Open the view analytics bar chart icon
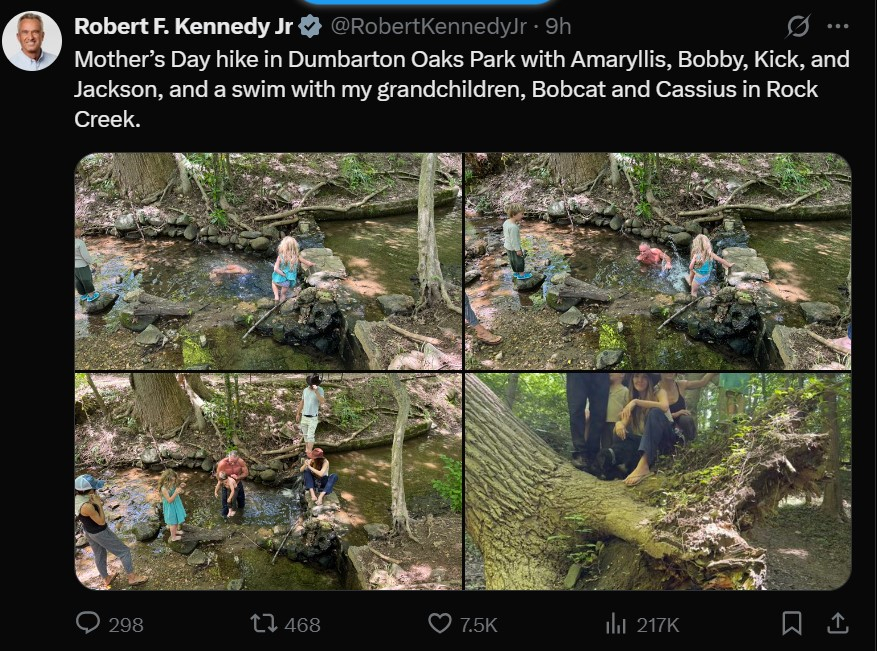The width and height of the screenshot is (877, 651). coord(615,624)
